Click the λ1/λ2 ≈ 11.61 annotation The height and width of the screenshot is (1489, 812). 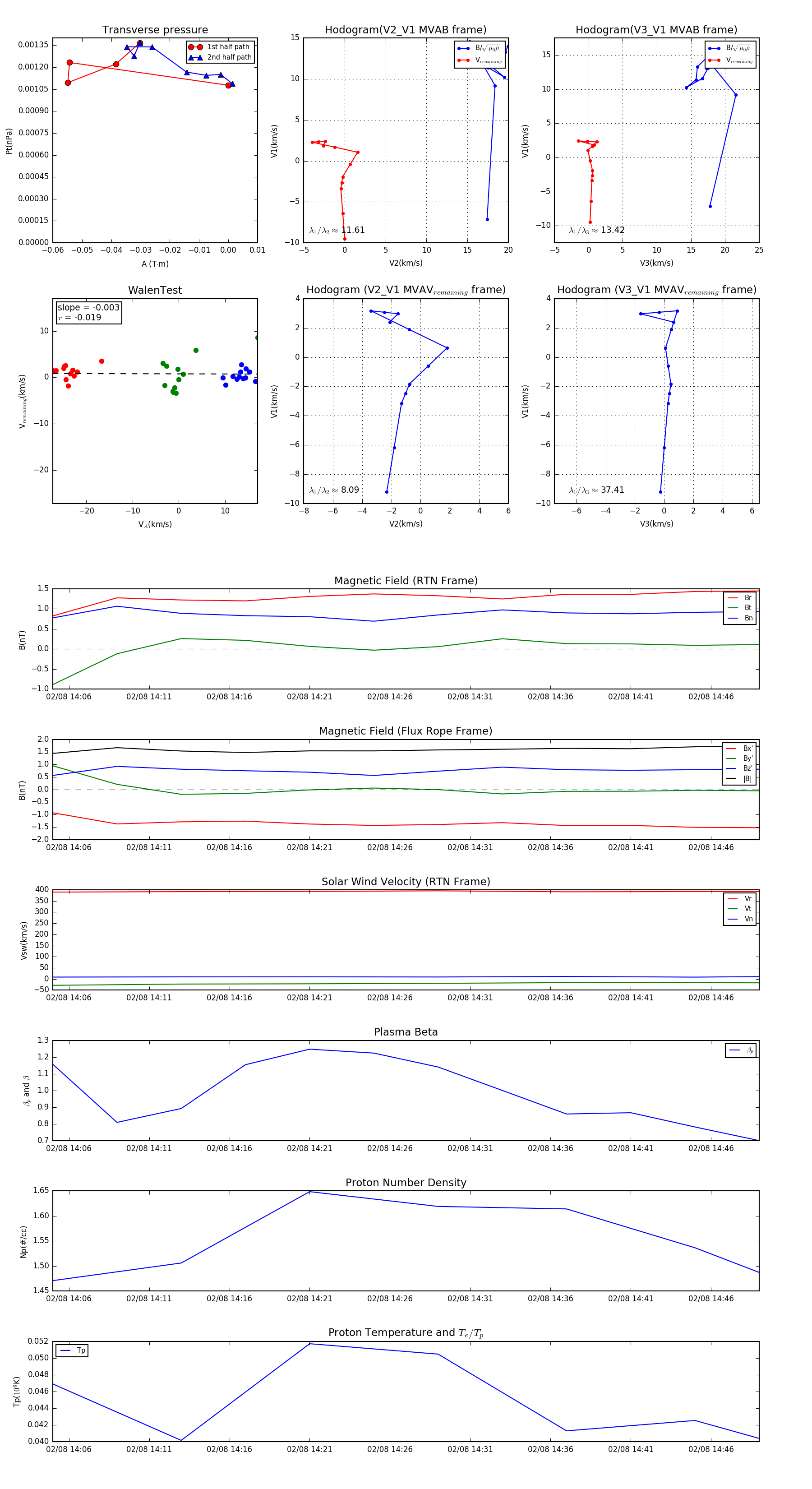pyautogui.click(x=337, y=230)
